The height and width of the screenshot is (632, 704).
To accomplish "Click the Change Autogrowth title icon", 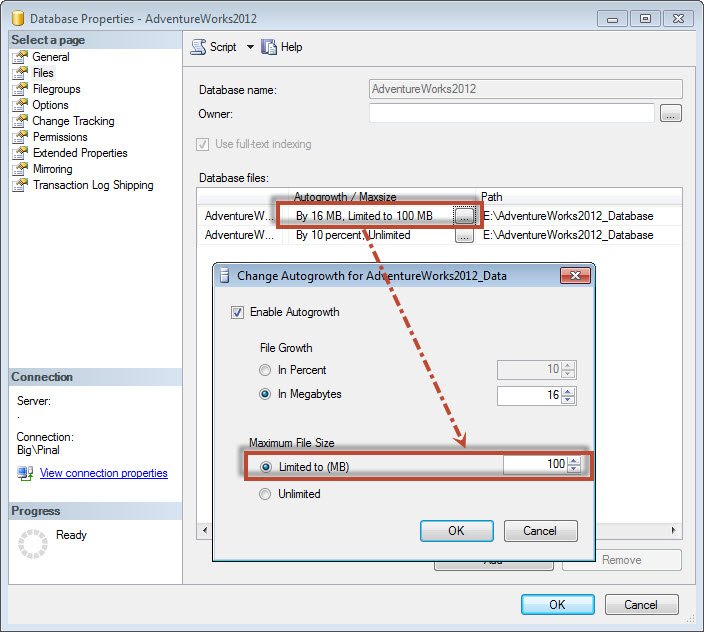I will click(x=225, y=275).
